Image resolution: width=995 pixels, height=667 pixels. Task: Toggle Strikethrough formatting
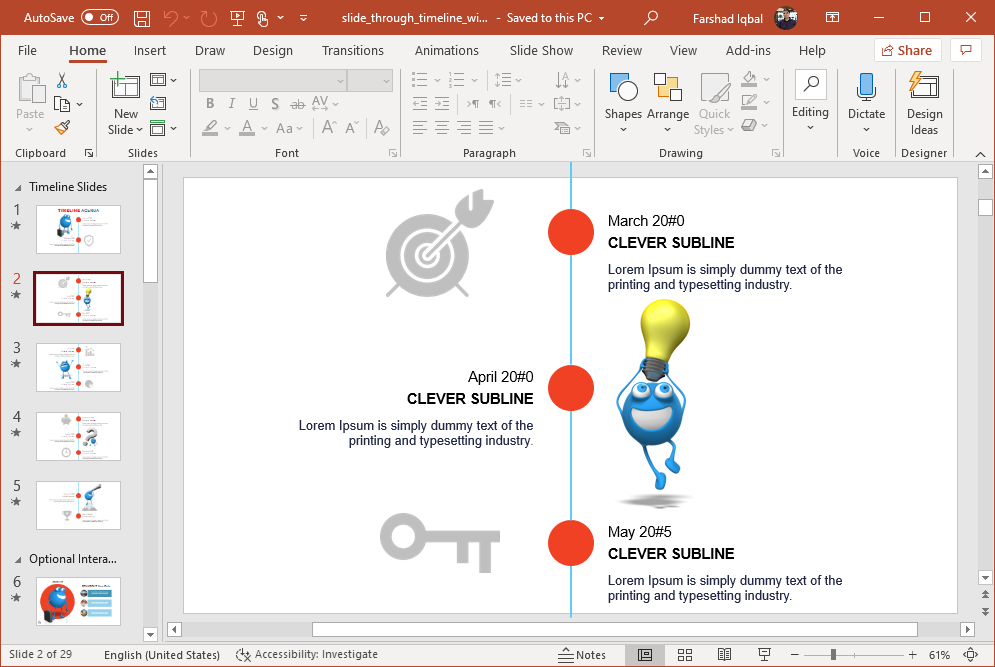(298, 103)
